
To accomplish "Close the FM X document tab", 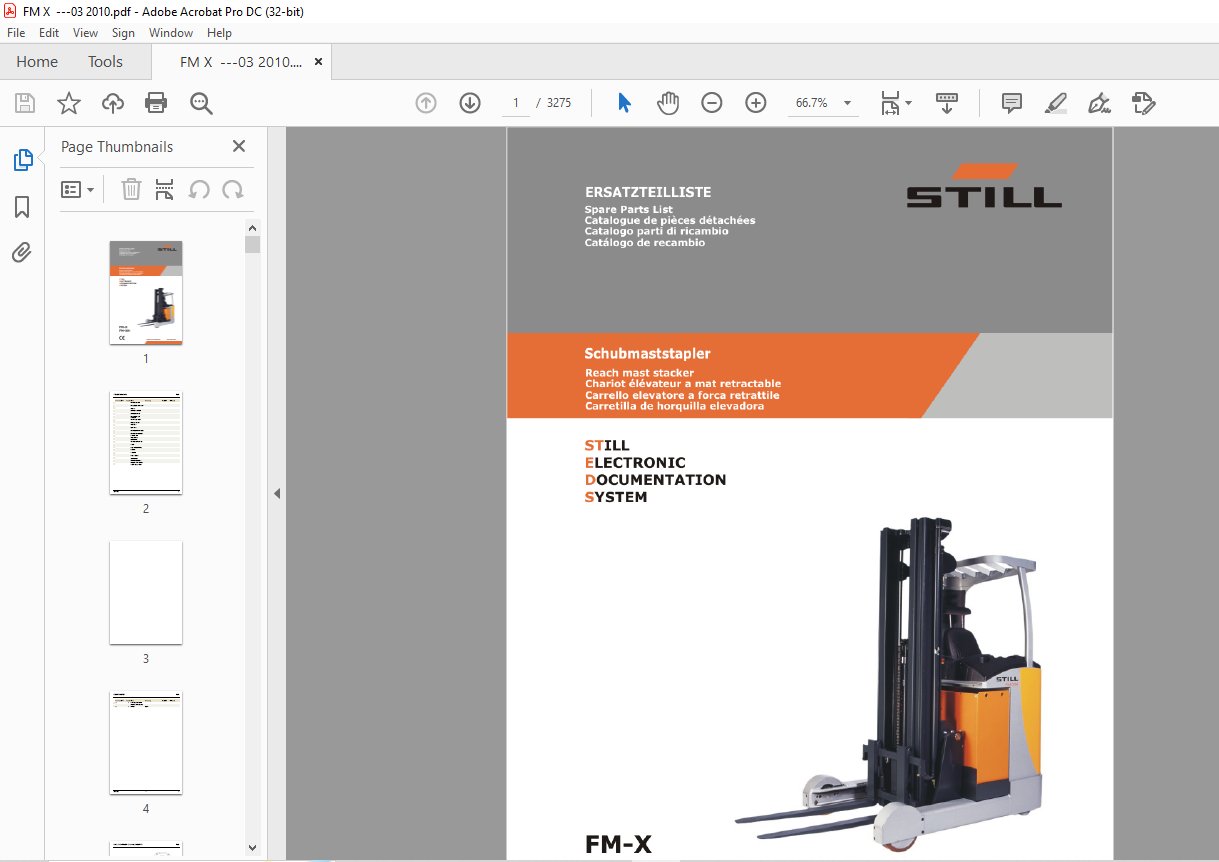I will (319, 61).
